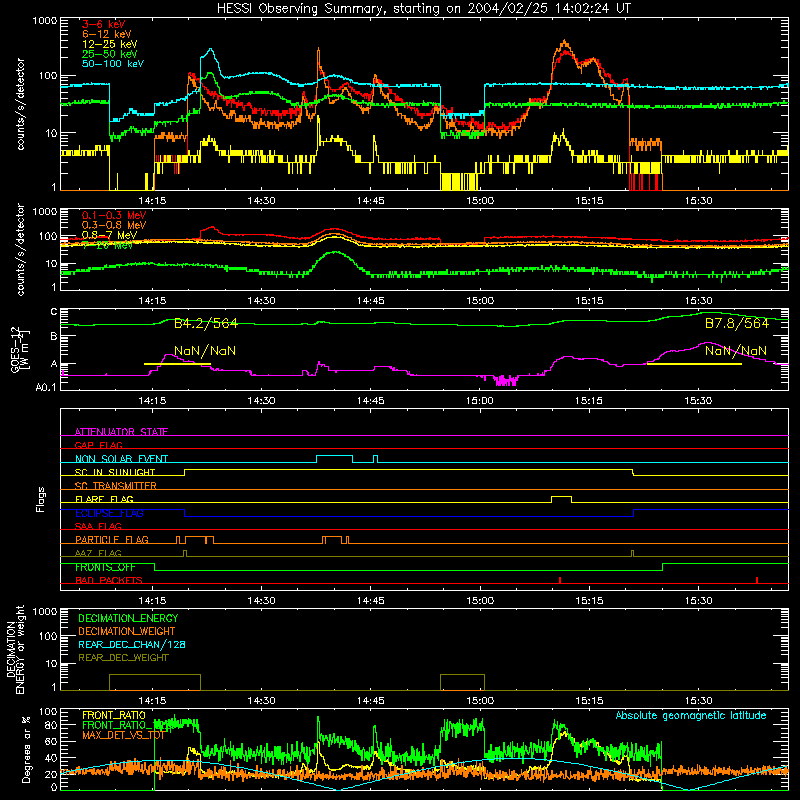Click the 0.8-7 MeV legend label
Viewport: 800px width, 800px height.
pos(109,235)
